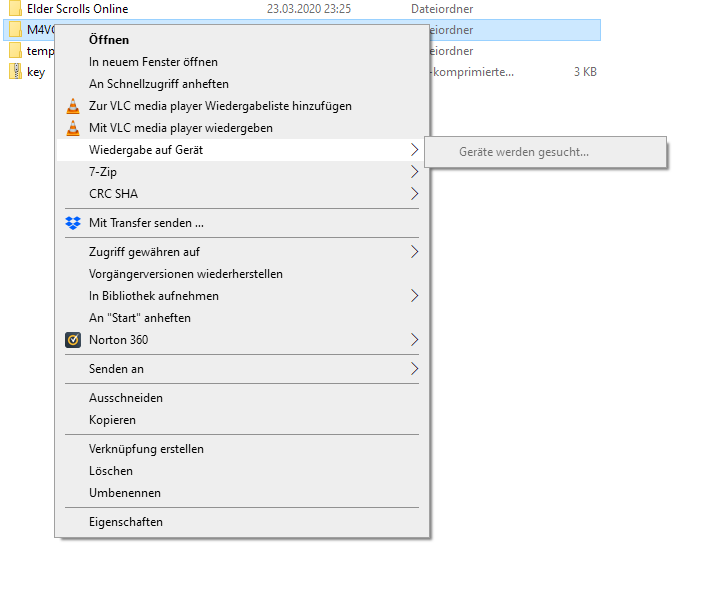Click the 'key' file name
The width and height of the screenshot is (727, 593).
[x=36, y=72]
